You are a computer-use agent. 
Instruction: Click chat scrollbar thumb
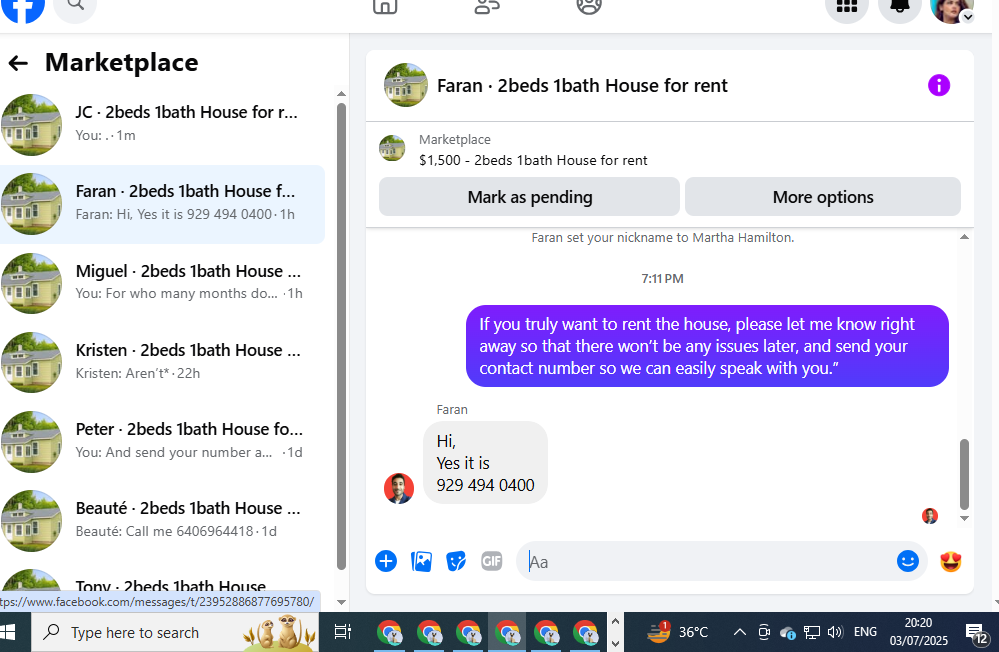(x=964, y=474)
